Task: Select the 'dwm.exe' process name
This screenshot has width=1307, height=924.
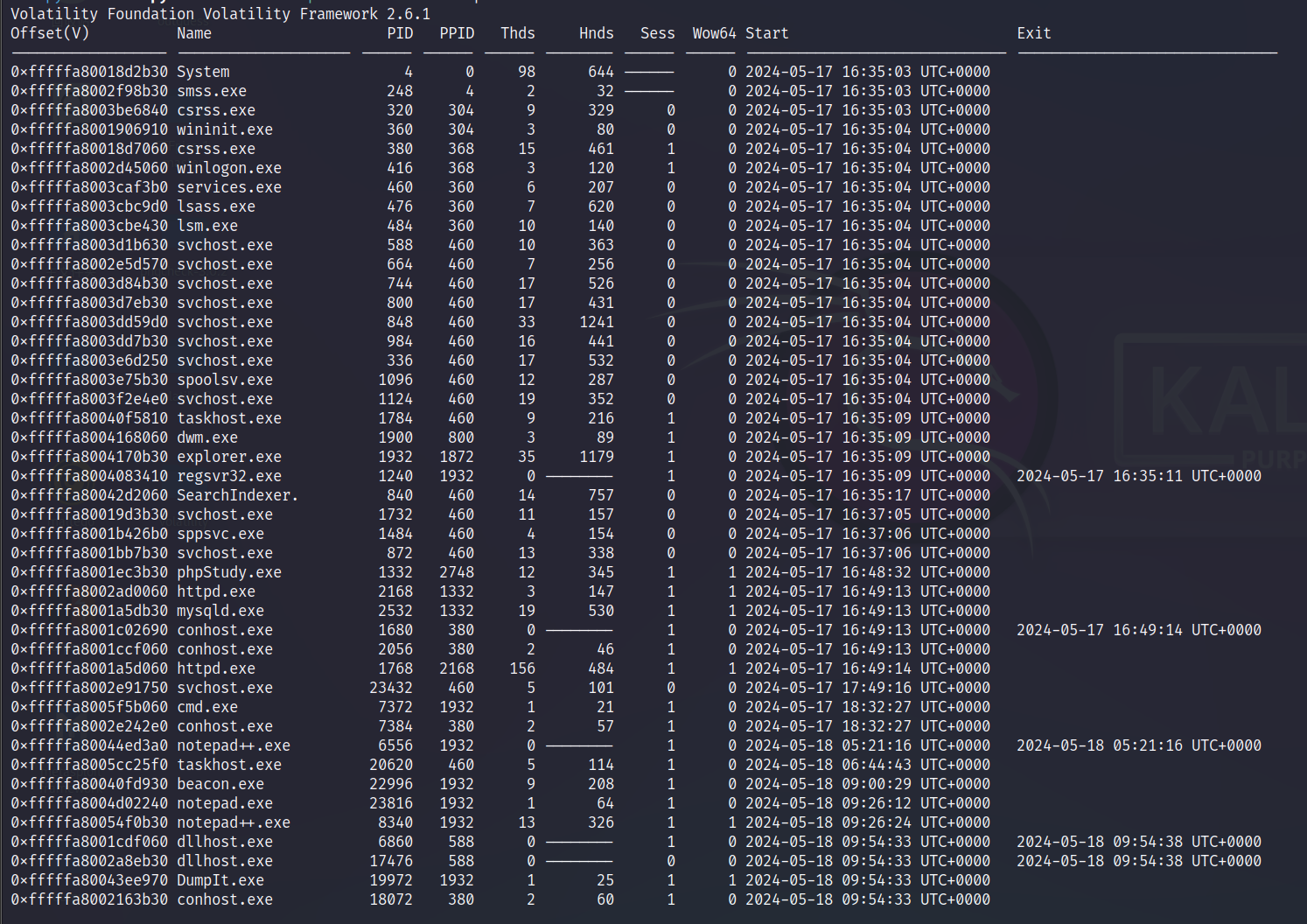Action: (207, 437)
